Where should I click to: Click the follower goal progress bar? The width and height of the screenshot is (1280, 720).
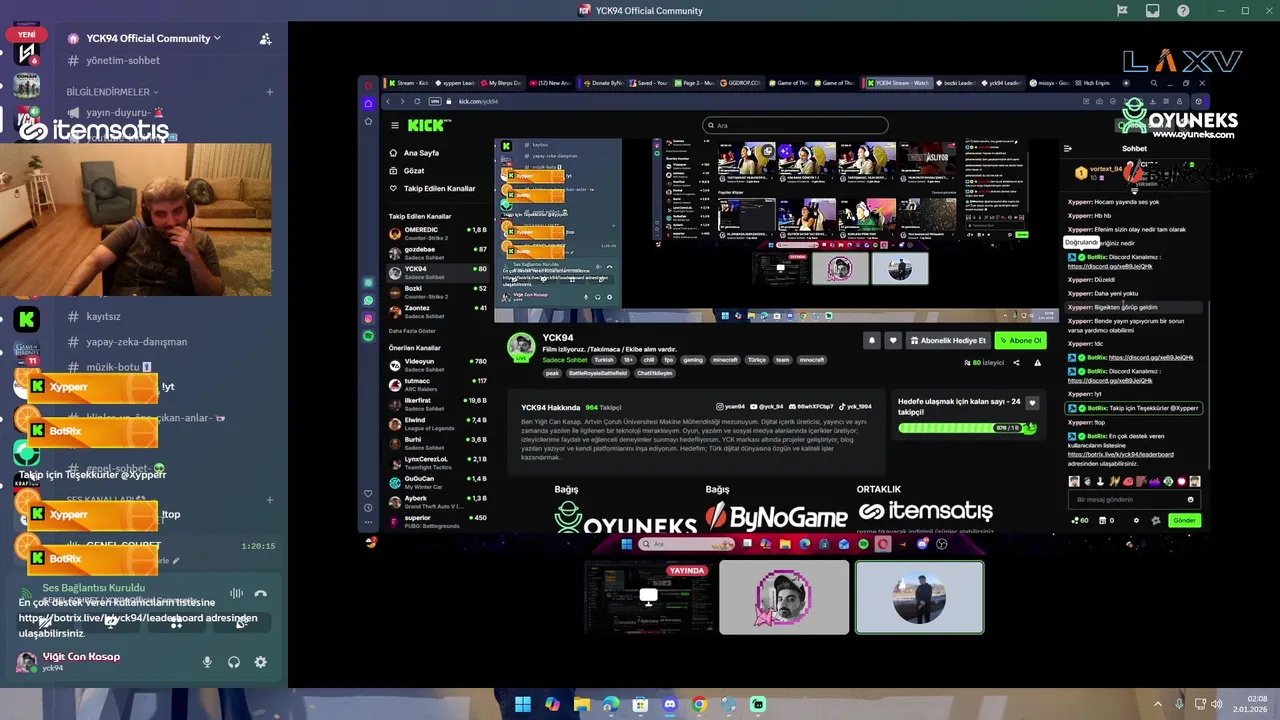(967, 428)
